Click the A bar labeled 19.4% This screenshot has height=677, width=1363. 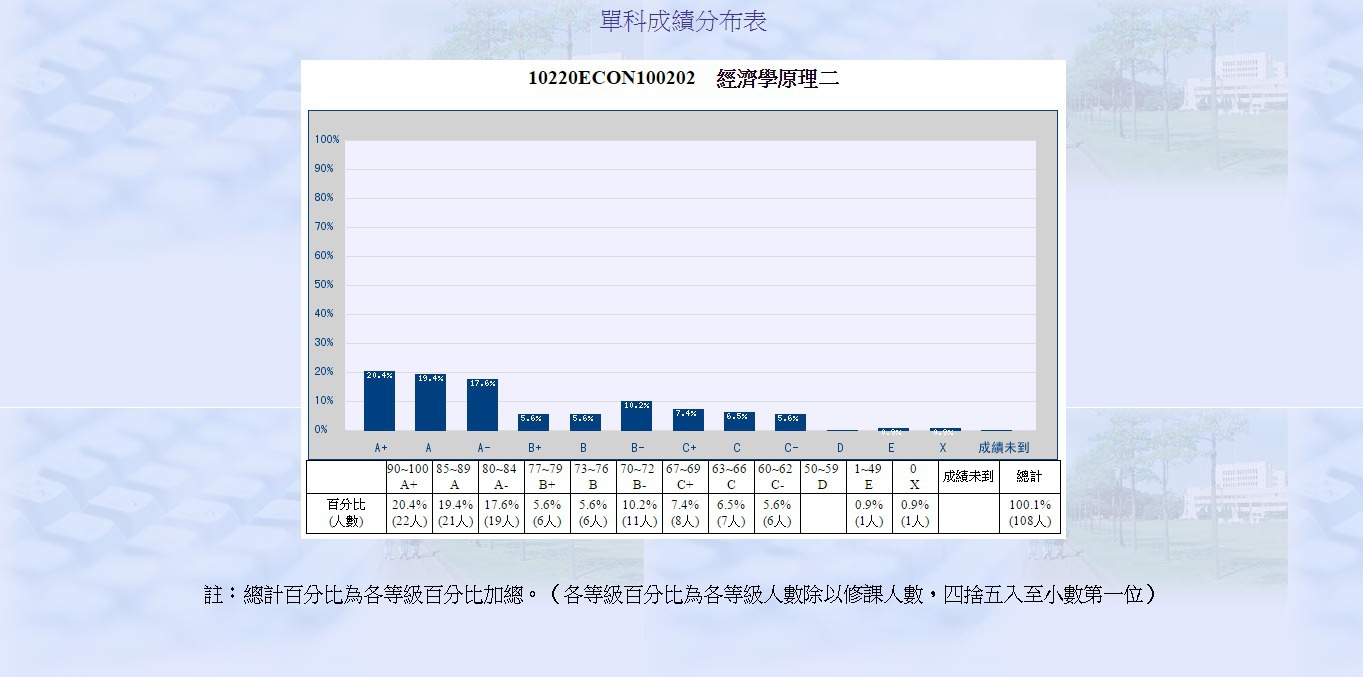[x=430, y=402]
